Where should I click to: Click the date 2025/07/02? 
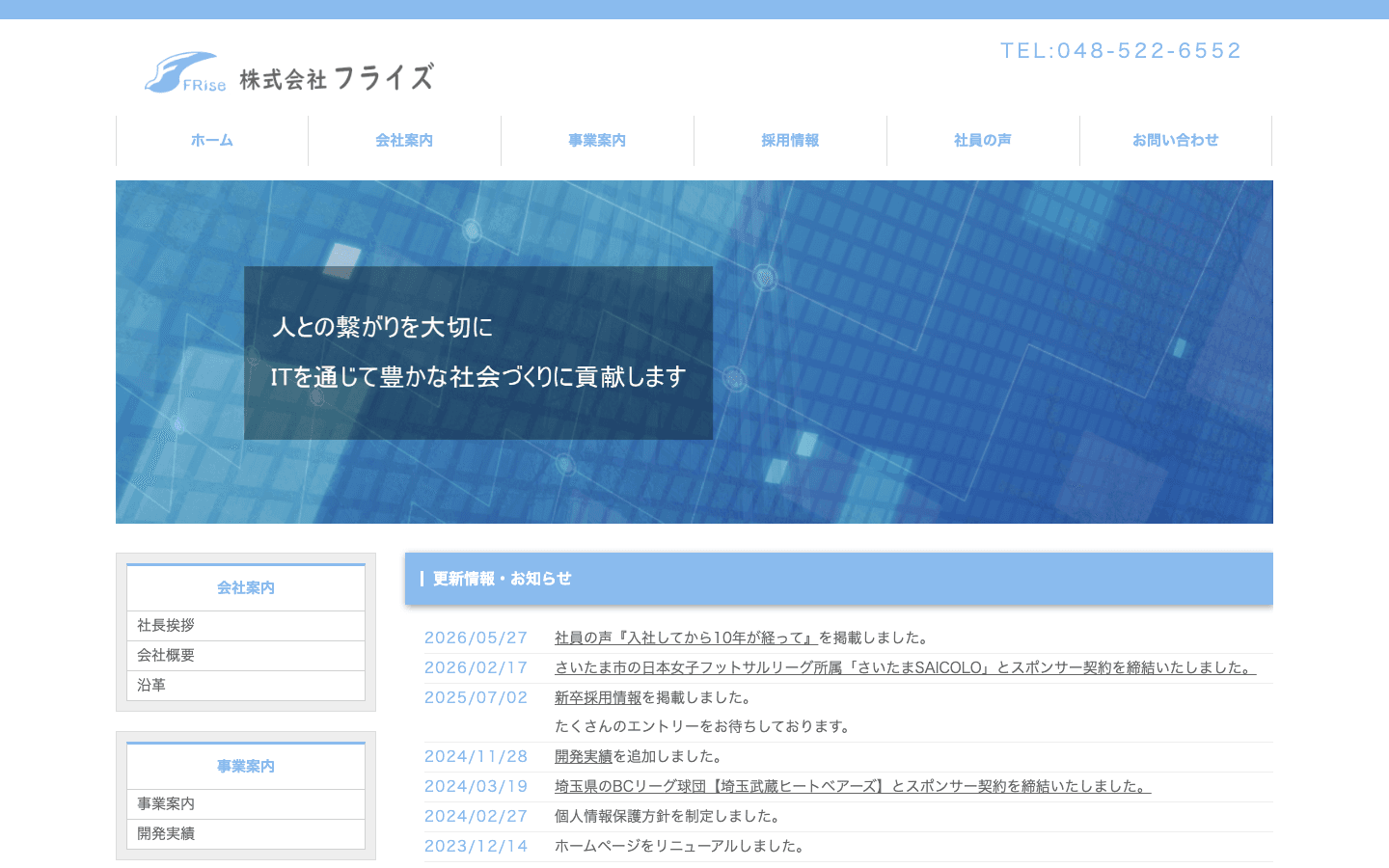pos(477,697)
